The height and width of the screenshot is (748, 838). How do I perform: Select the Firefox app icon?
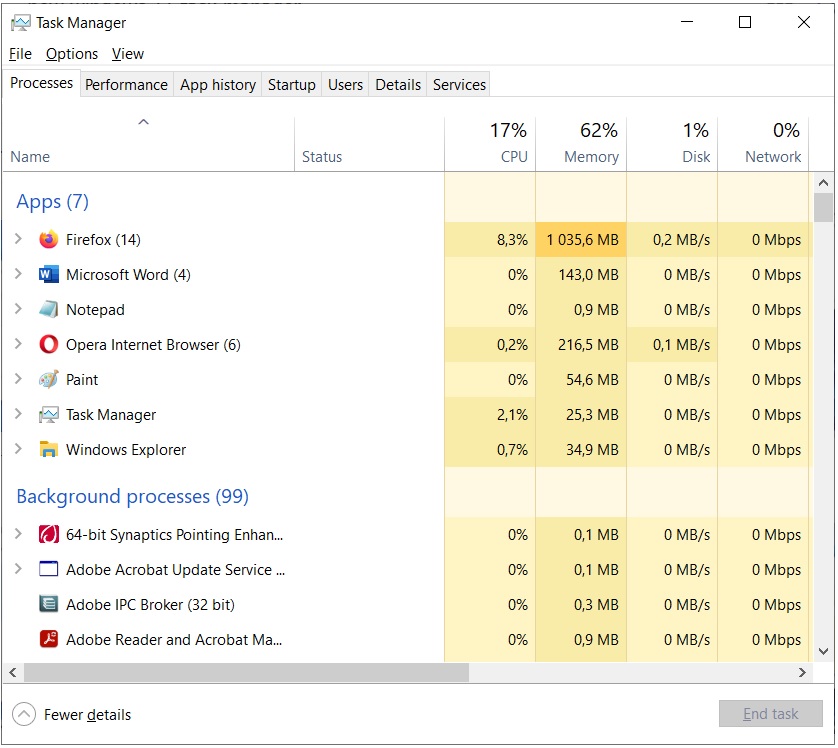(49, 239)
